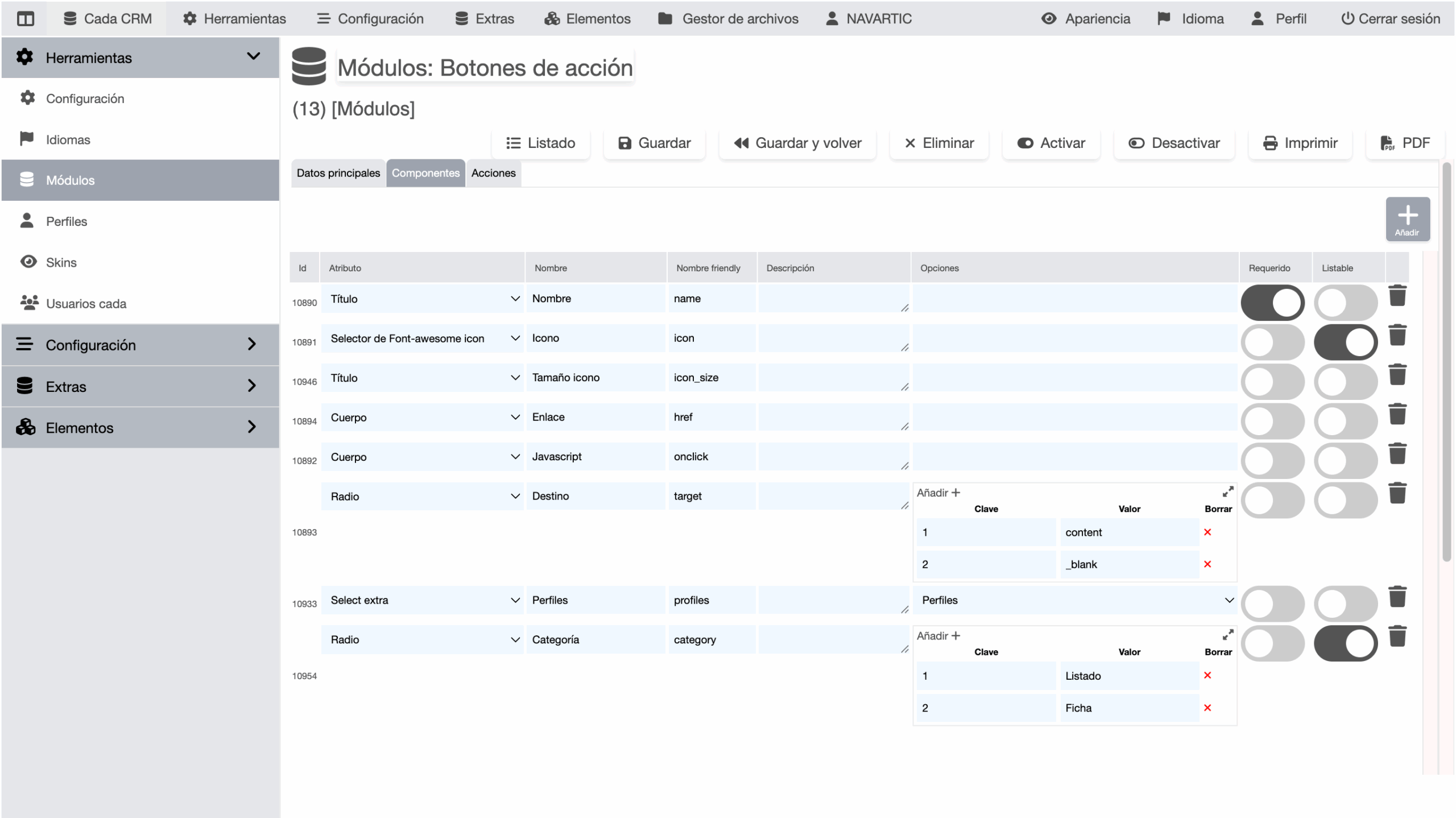The width and height of the screenshot is (1456, 818).
Task: Click the Desactivar button
Action: tap(1174, 143)
